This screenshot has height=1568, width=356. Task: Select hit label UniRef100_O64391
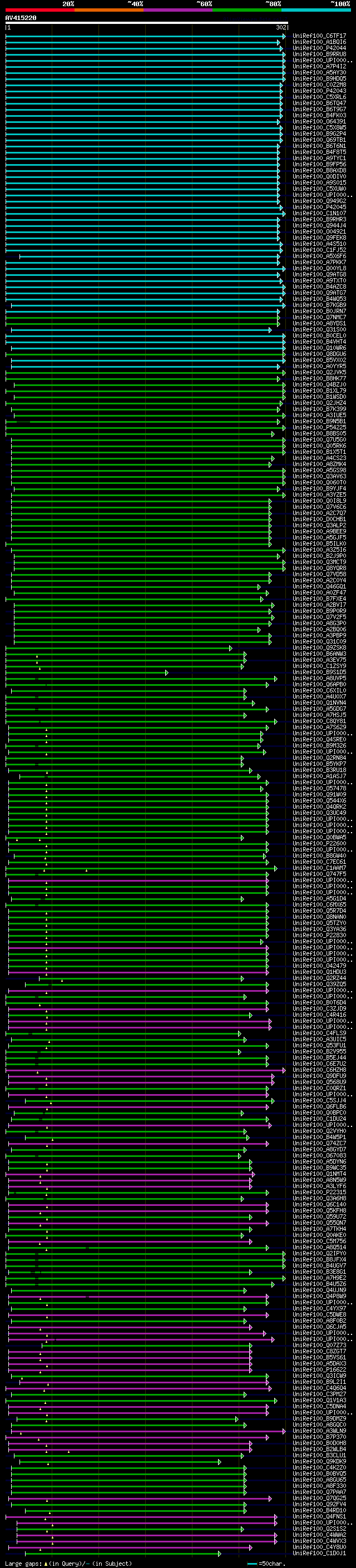[x=319, y=121]
